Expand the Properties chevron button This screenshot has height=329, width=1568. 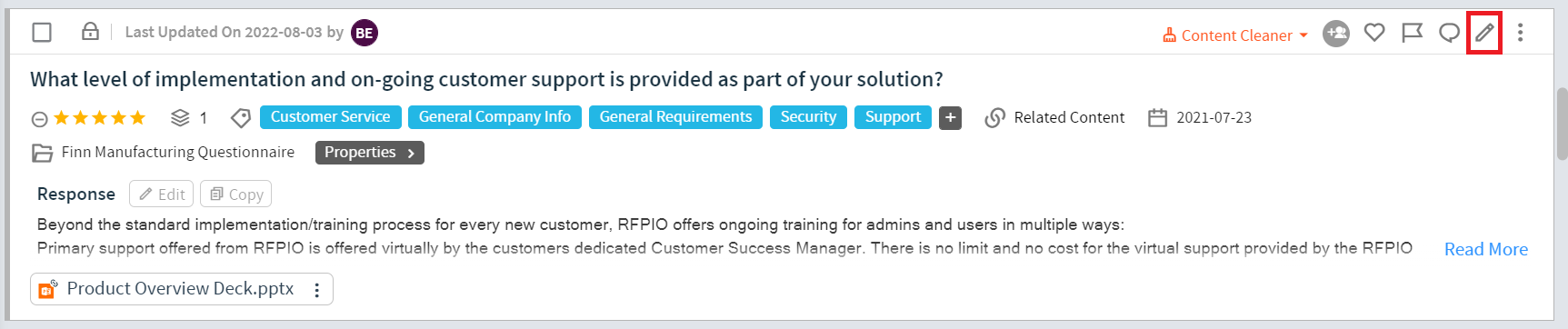coord(370,153)
